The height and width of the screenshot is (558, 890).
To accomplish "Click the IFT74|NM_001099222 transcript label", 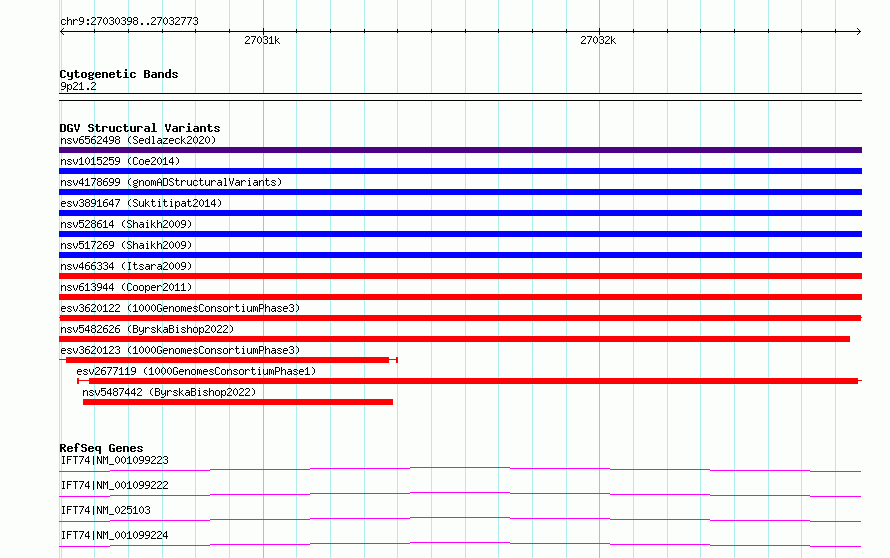I will (114, 485).
